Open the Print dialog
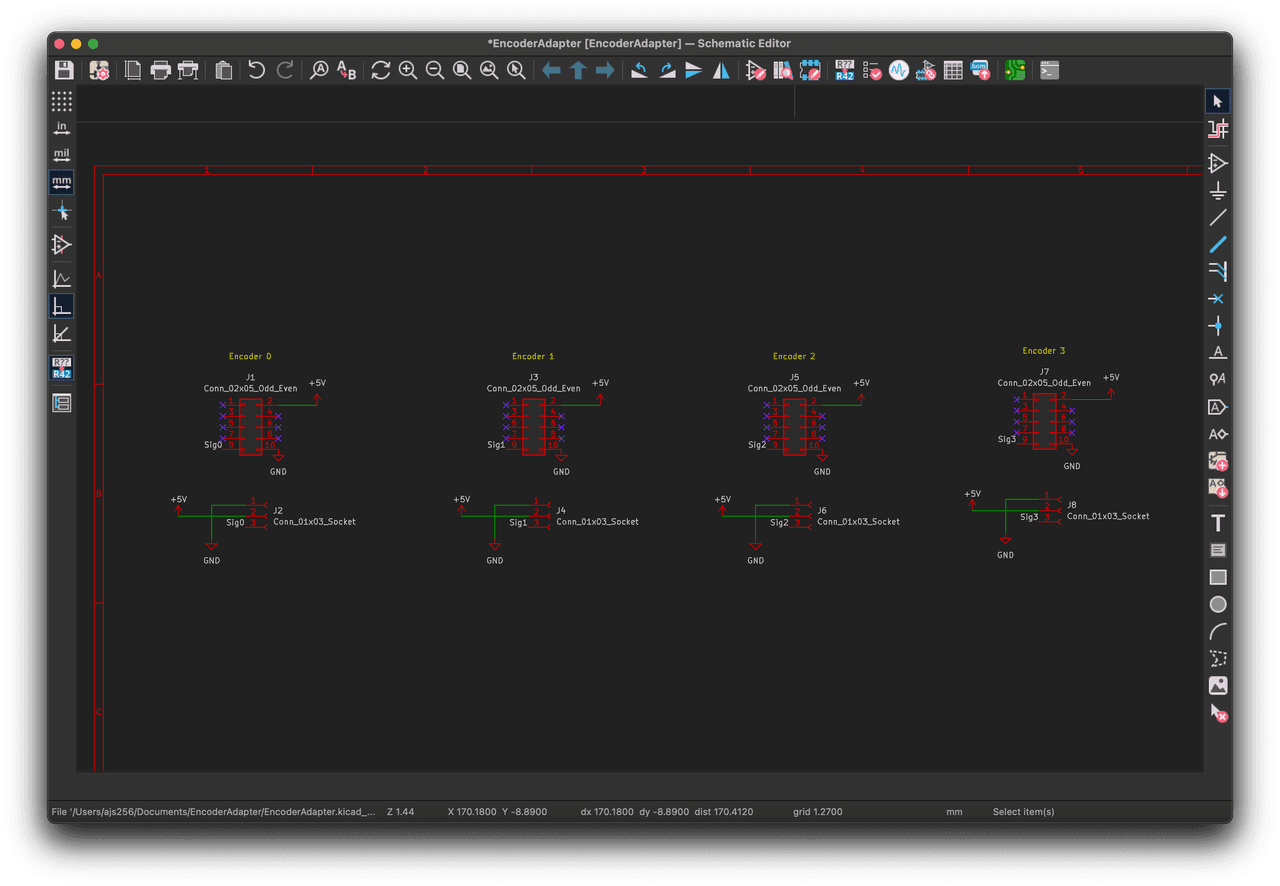 [x=160, y=70]
